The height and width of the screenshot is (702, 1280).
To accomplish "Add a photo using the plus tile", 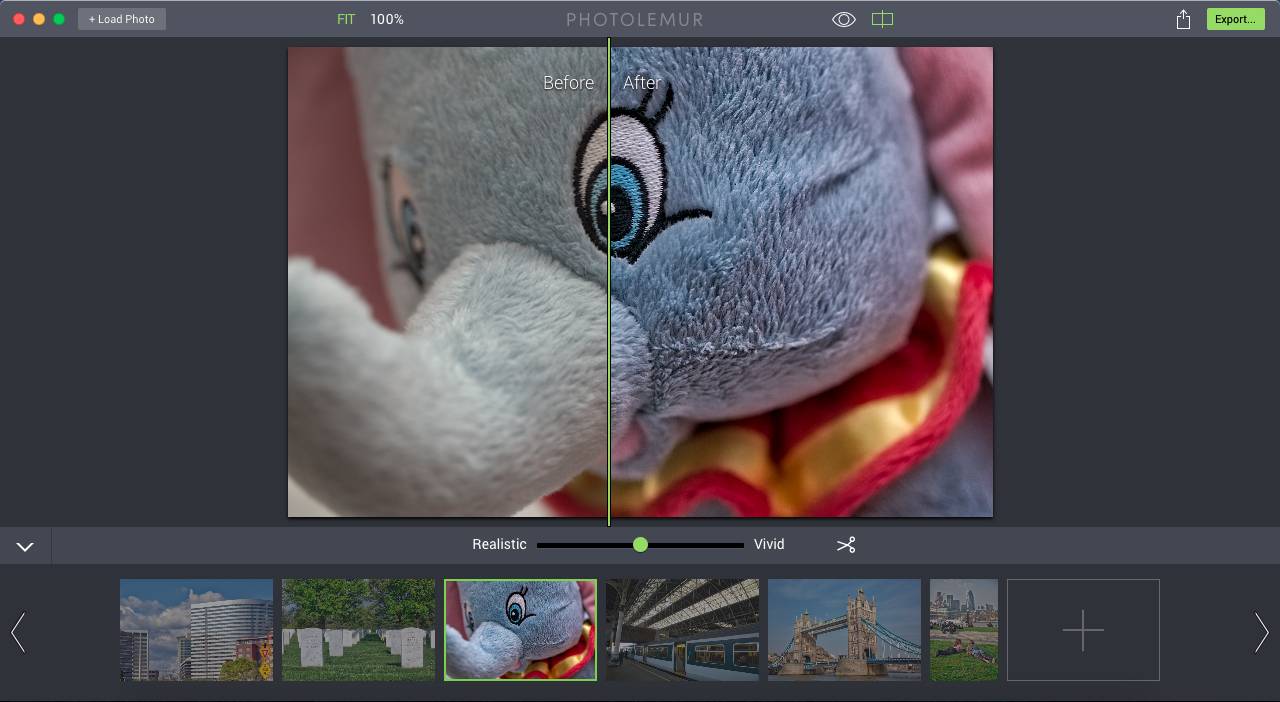I will 1083,630.
